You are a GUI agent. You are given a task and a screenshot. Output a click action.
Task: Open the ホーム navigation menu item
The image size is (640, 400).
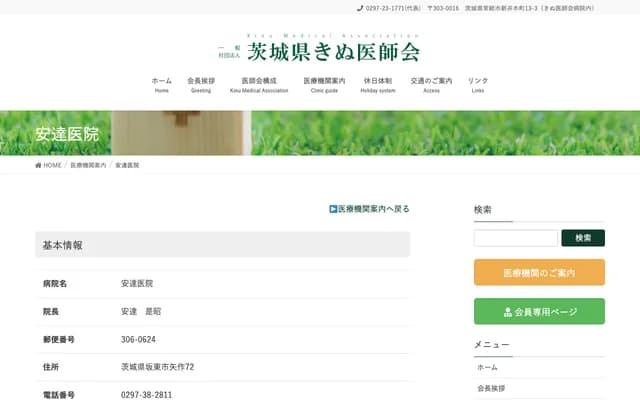point(162,85)
